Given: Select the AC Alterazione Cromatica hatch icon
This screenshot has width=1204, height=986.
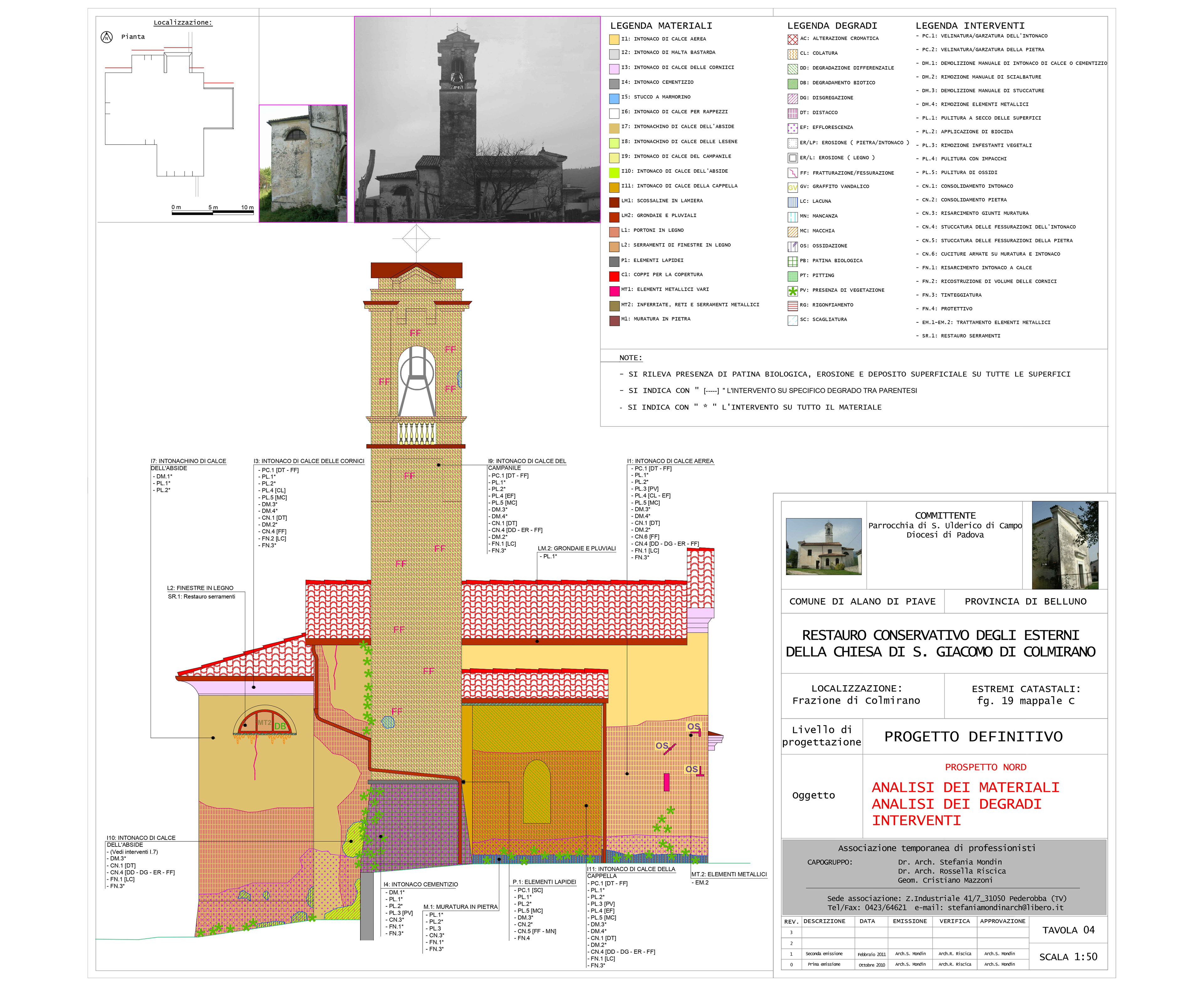Looking at the screenshot, I should tap(792, 39).
